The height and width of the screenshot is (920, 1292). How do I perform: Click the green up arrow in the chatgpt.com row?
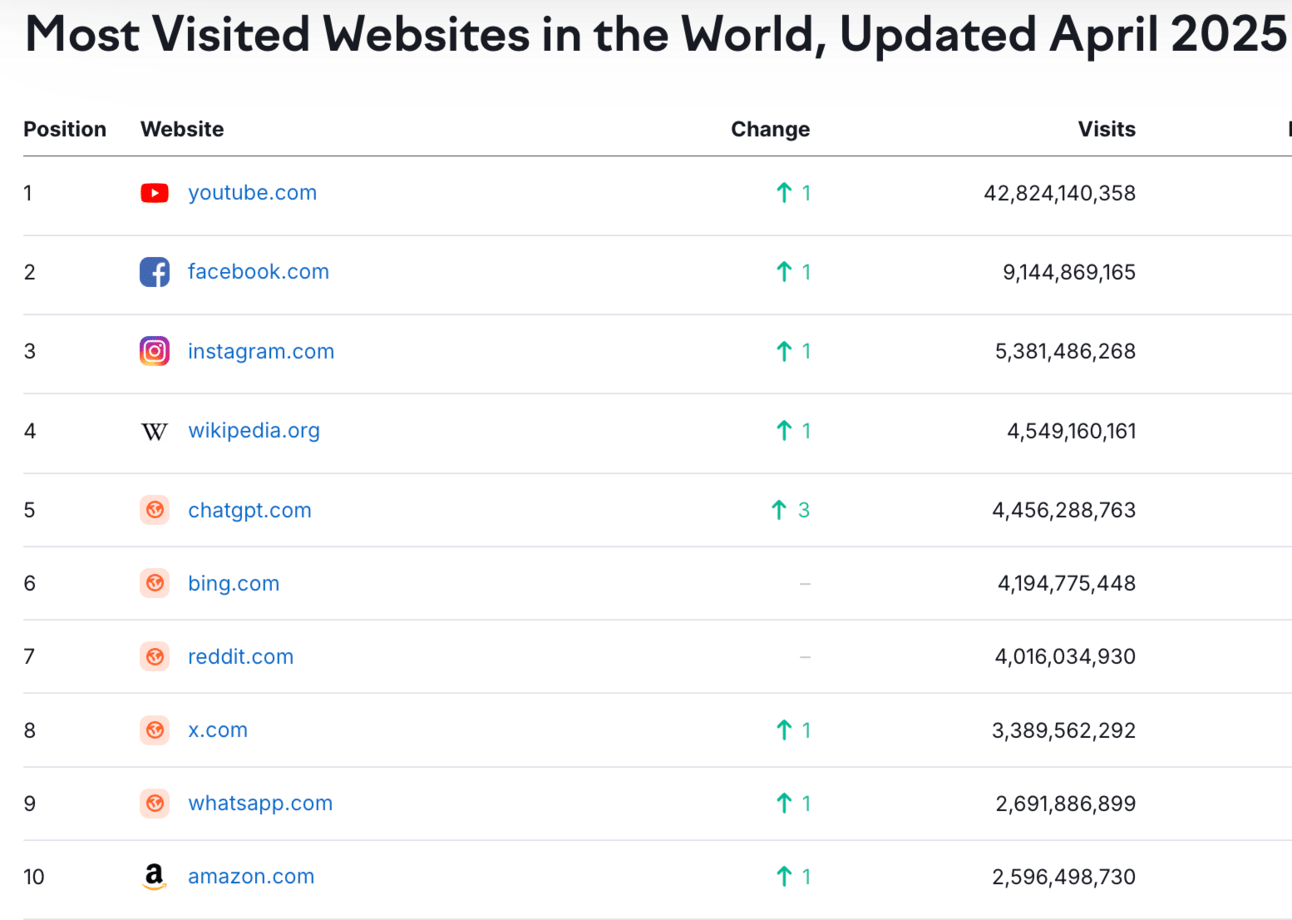tap(779, 510)
